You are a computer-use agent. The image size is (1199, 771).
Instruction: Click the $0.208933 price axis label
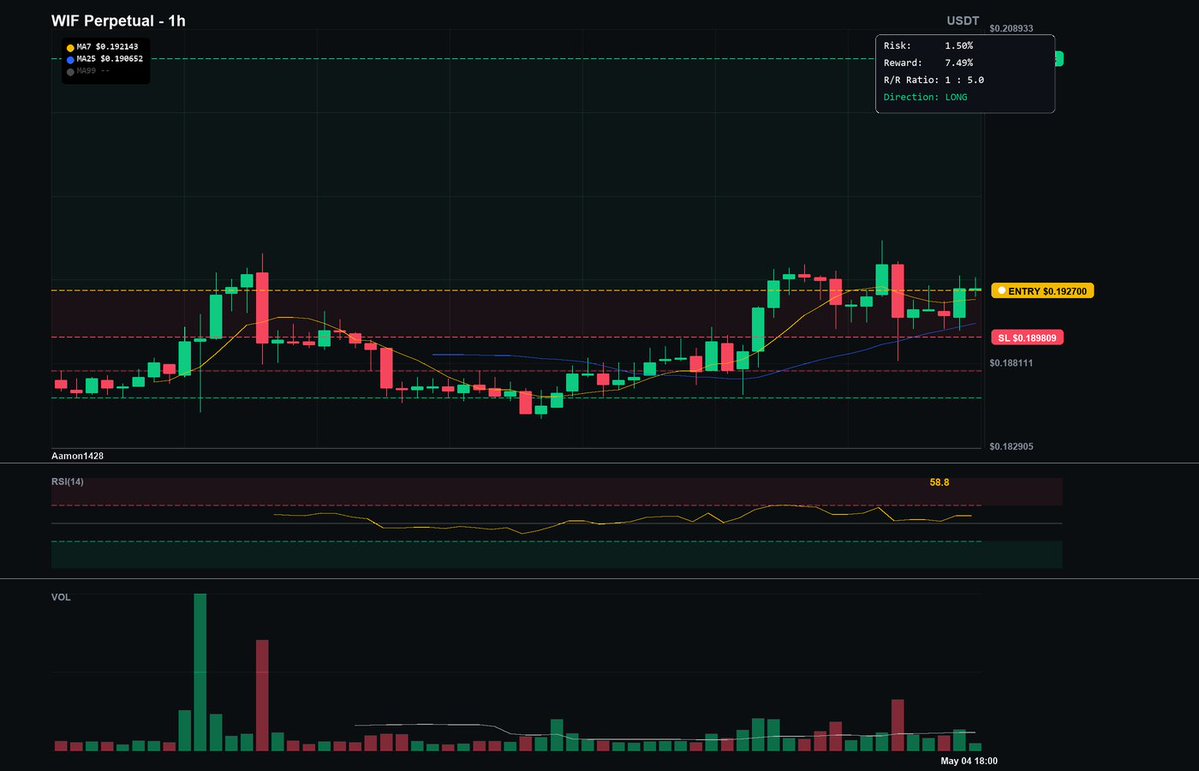coord(1011,28)
